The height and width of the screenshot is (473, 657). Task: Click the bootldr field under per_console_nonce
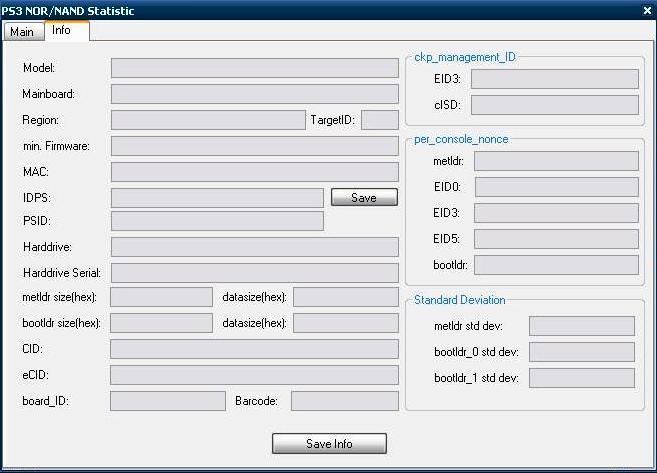click(556, 265)
